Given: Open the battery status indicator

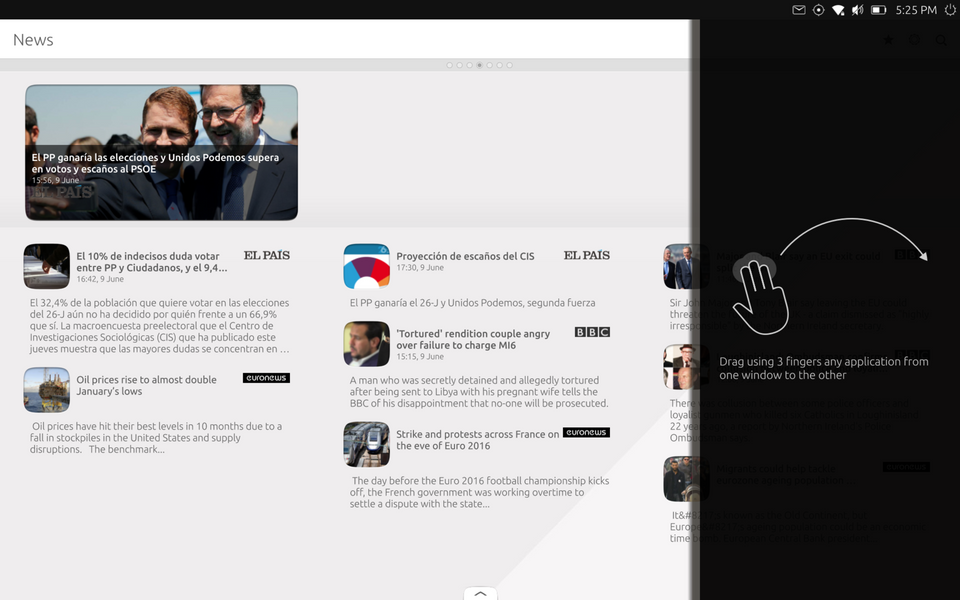Looking at the screenshot, I should (878, 10).
